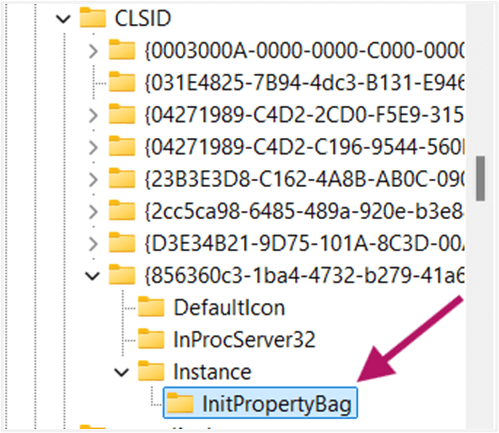Select key {856360c3-1ba4-4732-b279

coord(304,276)
